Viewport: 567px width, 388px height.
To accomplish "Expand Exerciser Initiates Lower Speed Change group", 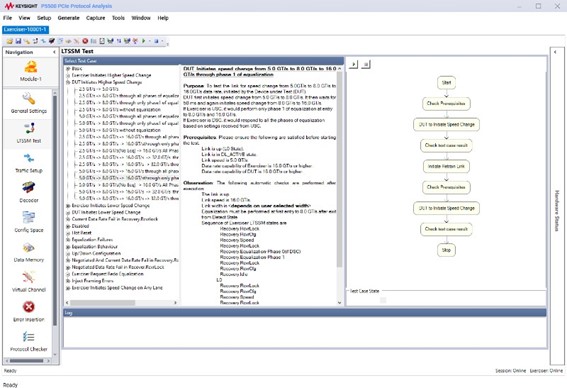I will [x=68, y=206].
